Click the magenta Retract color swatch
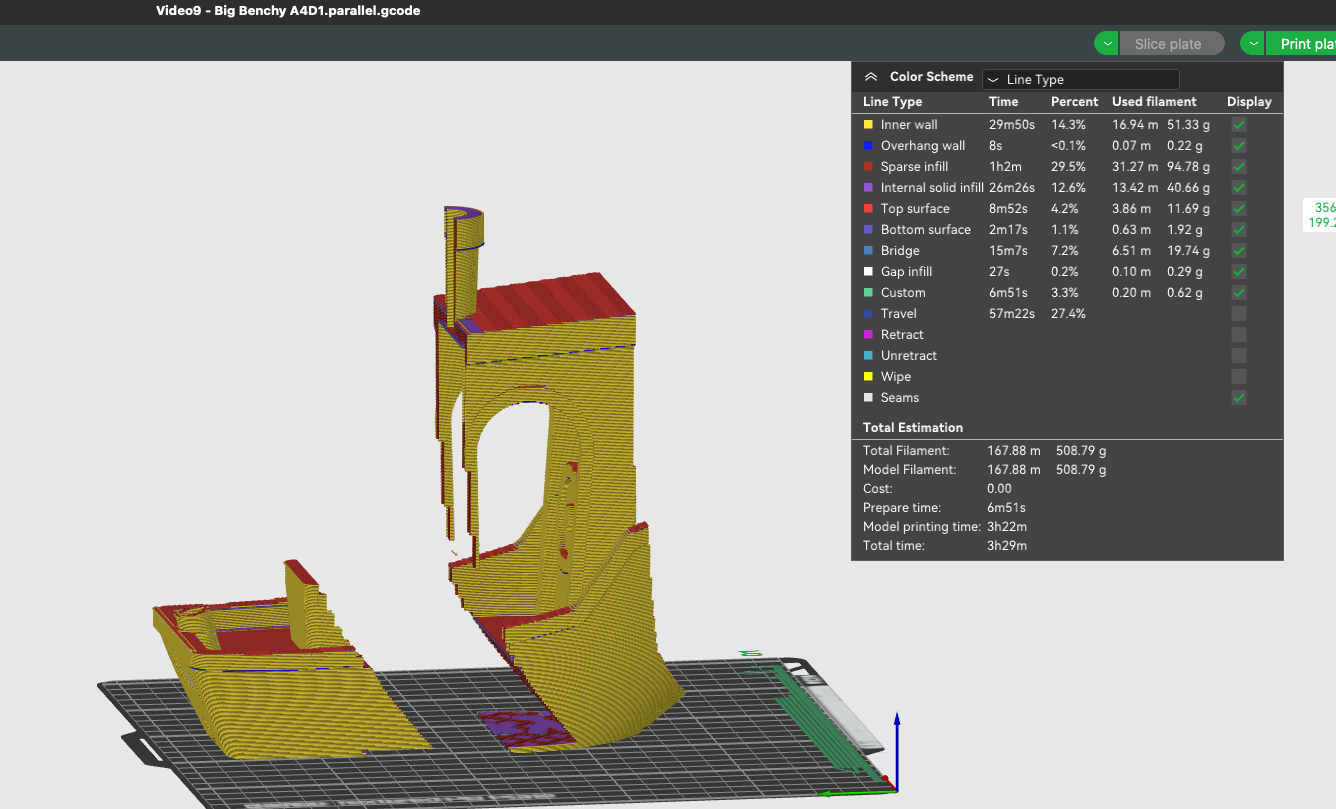This screenshot has height=809, width=1336. point(868,335)
